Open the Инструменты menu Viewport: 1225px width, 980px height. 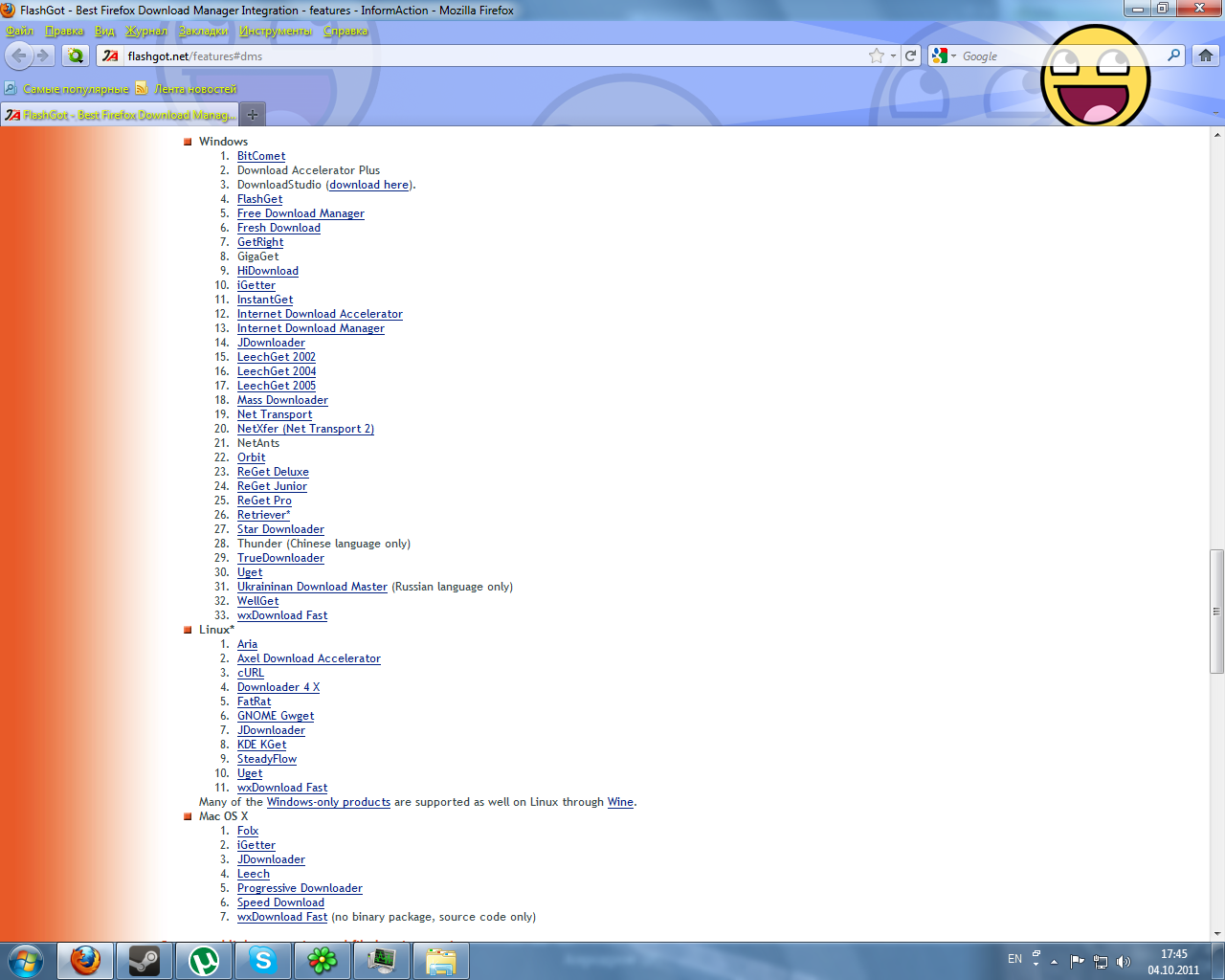[276, 31]
